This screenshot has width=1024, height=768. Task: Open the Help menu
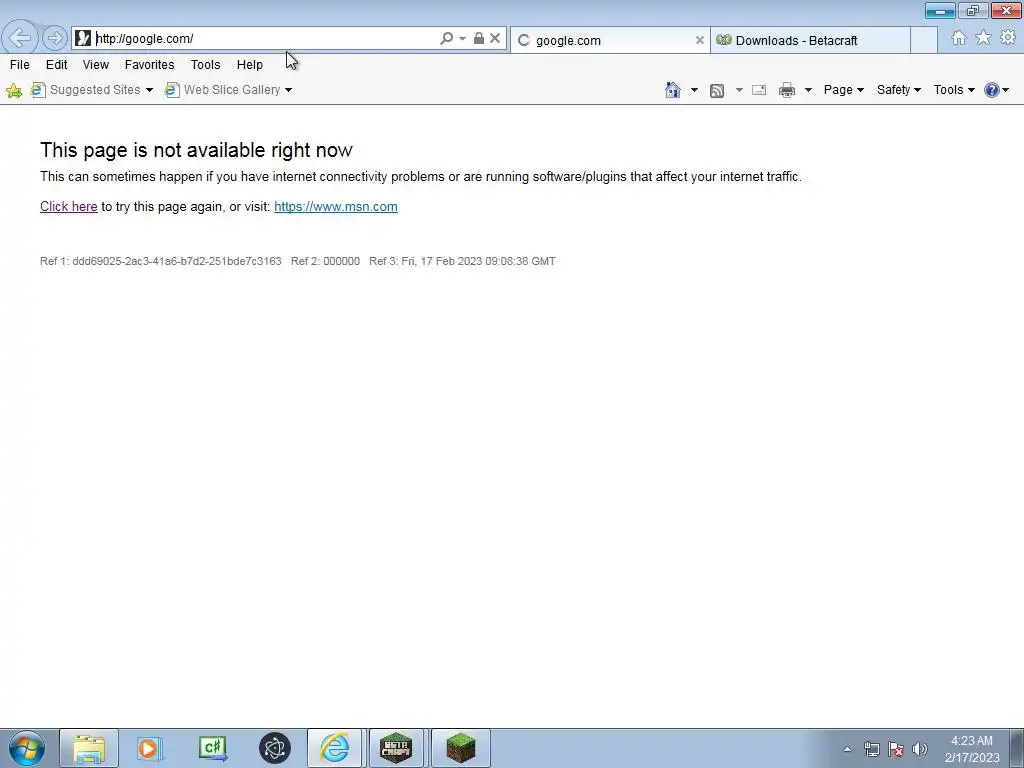tap(249, 65)
